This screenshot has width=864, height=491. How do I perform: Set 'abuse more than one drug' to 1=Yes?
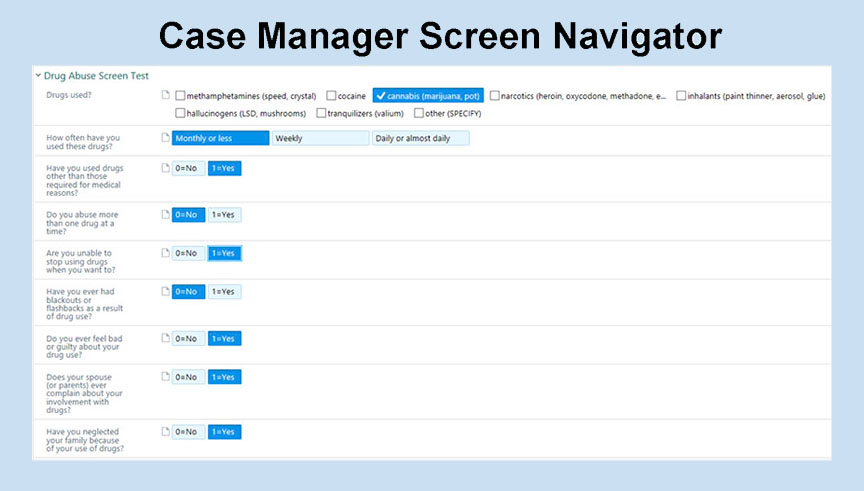[x=224, y=214]
